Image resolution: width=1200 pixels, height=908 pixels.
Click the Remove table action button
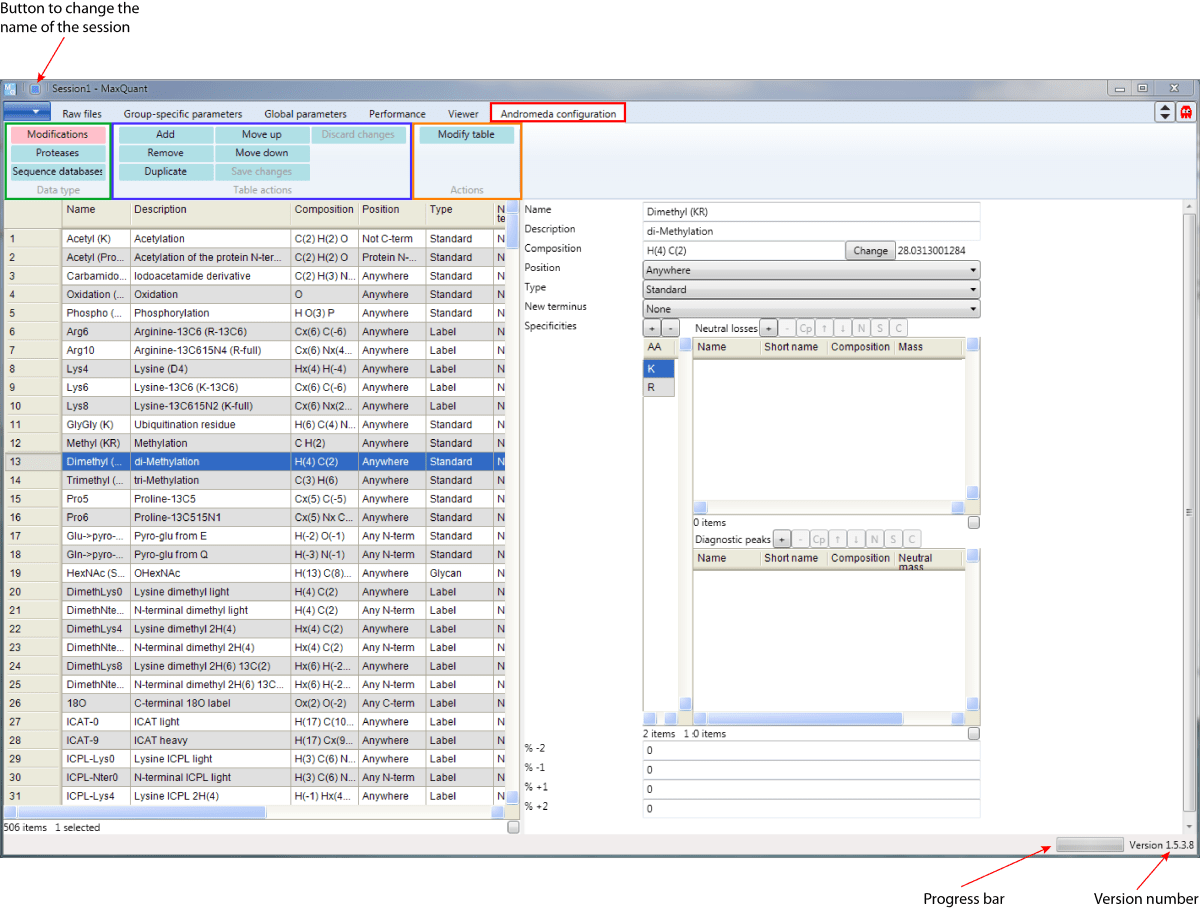[x=166, y=153]
